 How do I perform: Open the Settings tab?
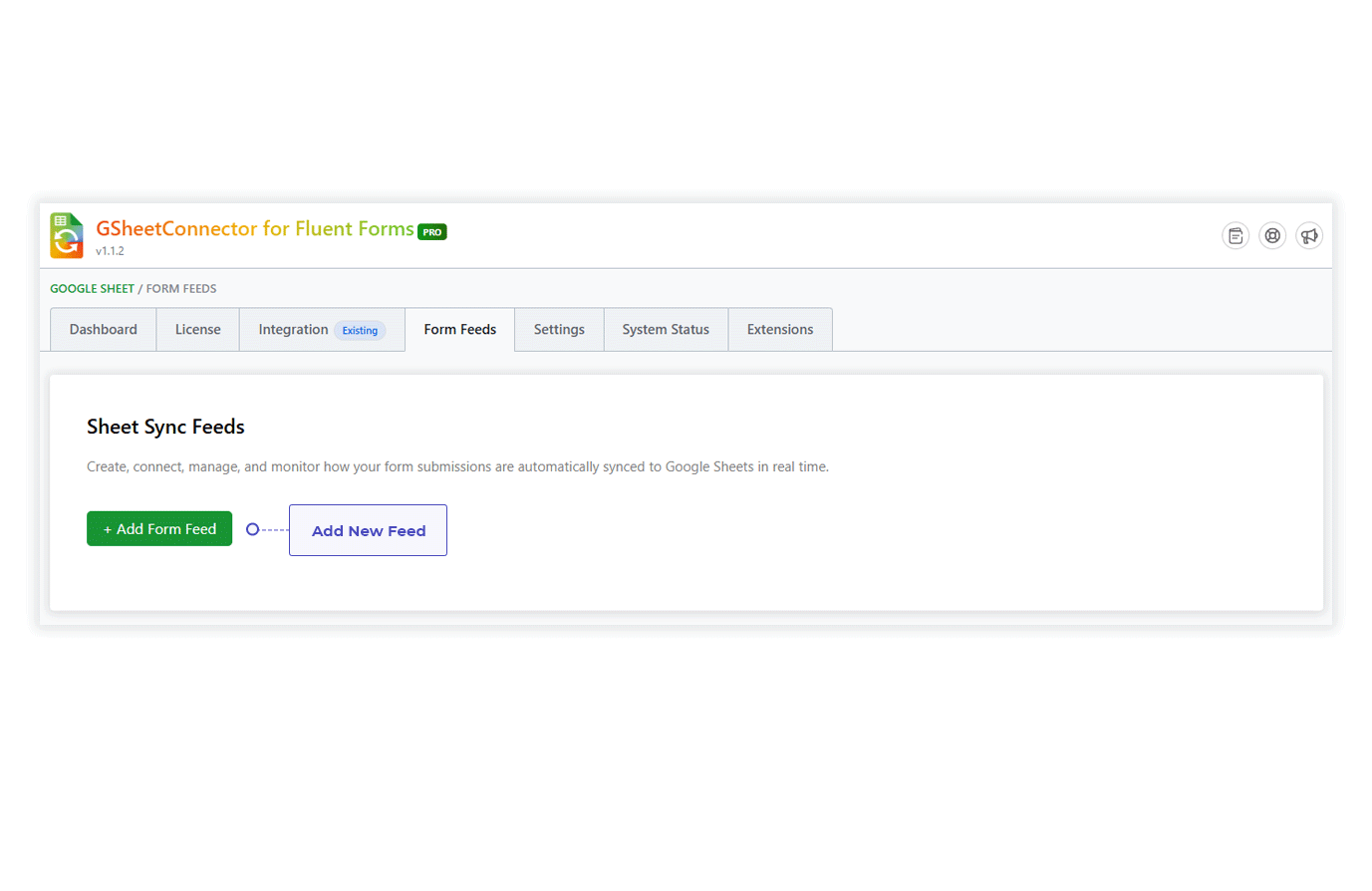[x=559, y=330]
